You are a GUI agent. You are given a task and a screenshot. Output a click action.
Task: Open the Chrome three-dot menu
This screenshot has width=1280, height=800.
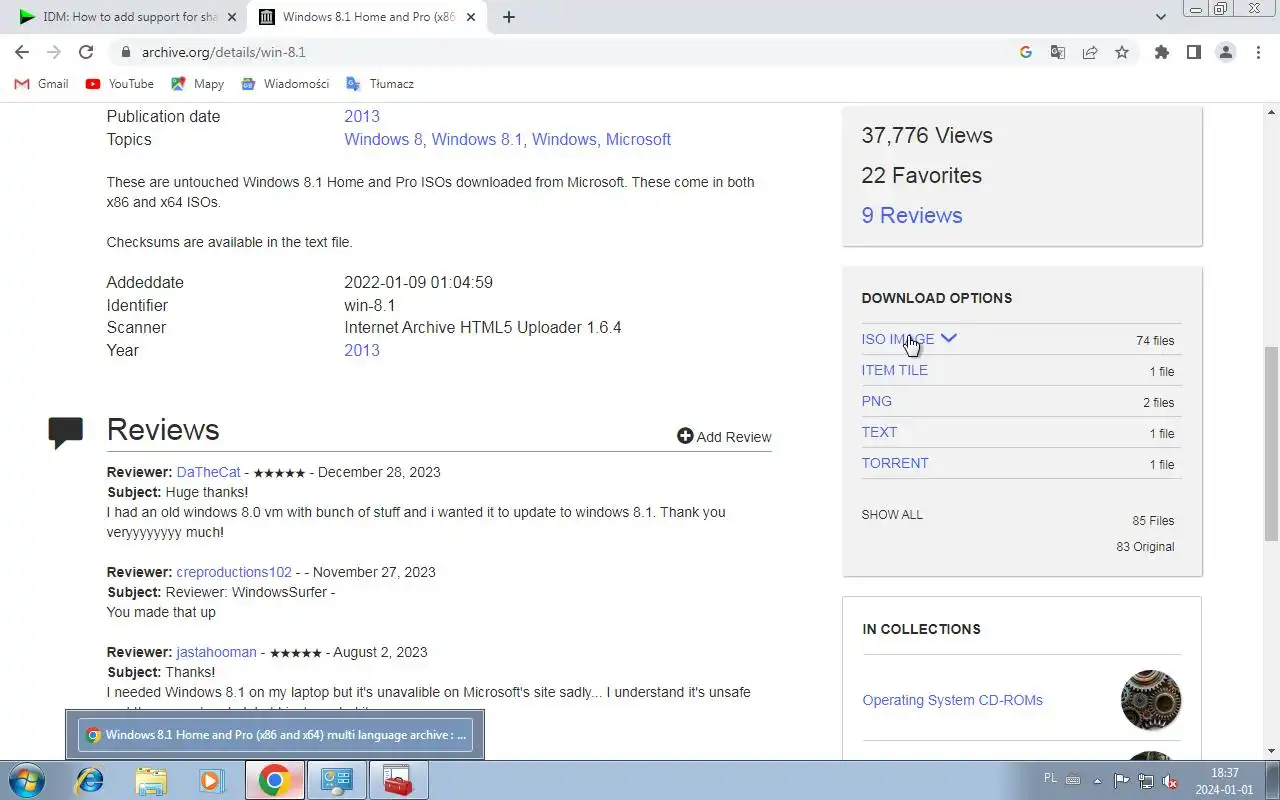point(1258,52)
